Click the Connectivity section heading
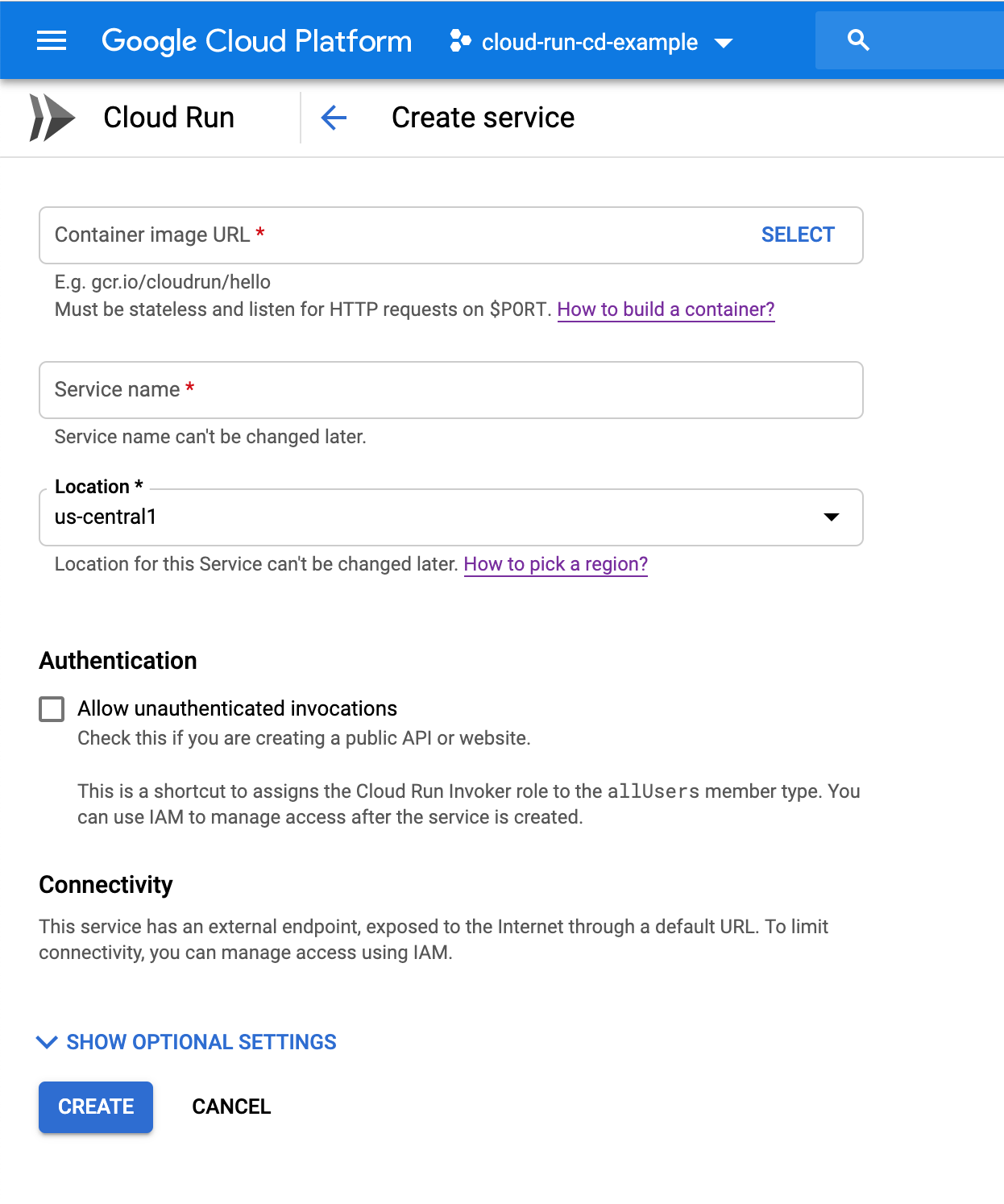Image resolution: width=1004 pixels, height=1204 pixels. (106, 885)
